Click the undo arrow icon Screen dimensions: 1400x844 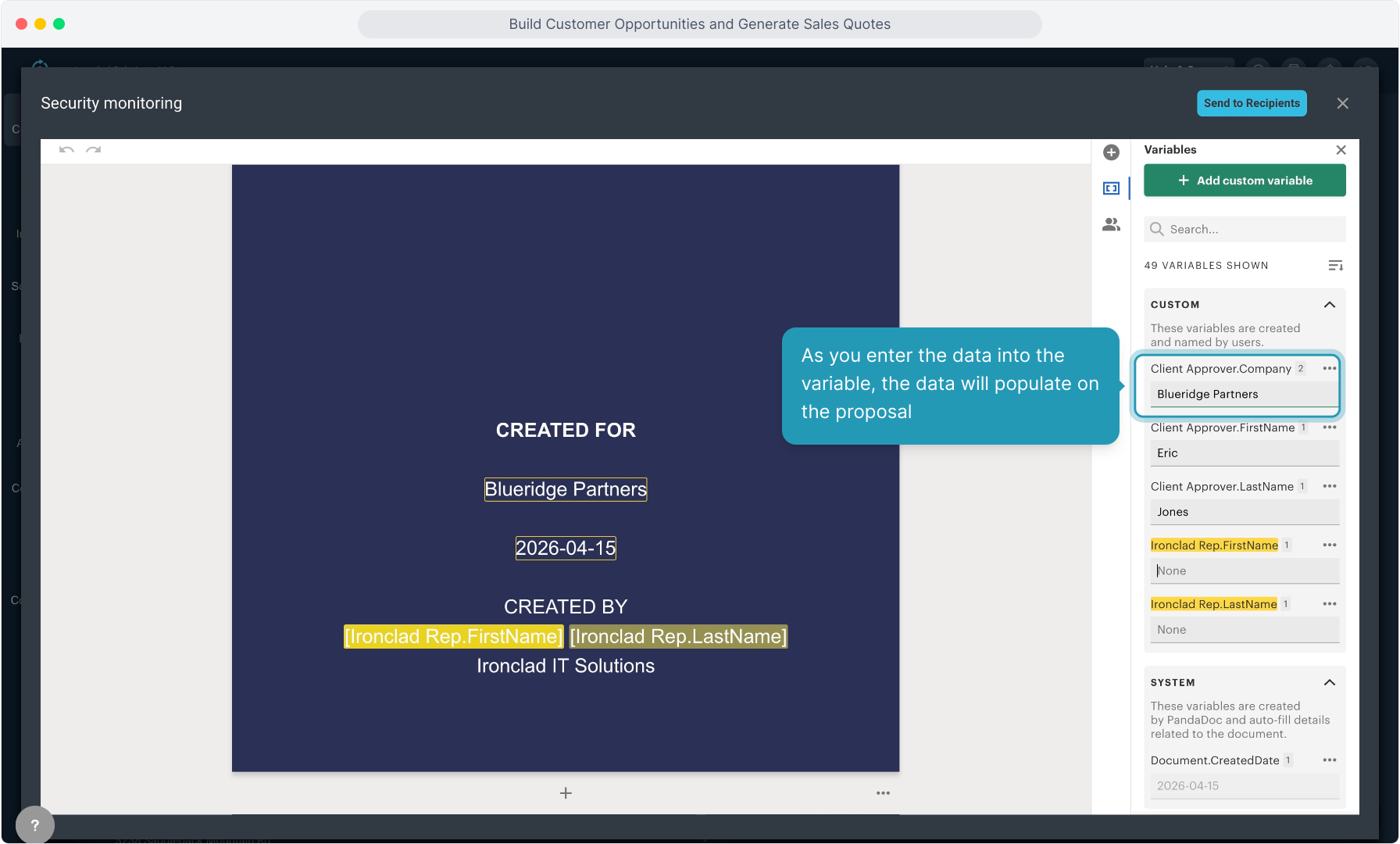point(66,149)
